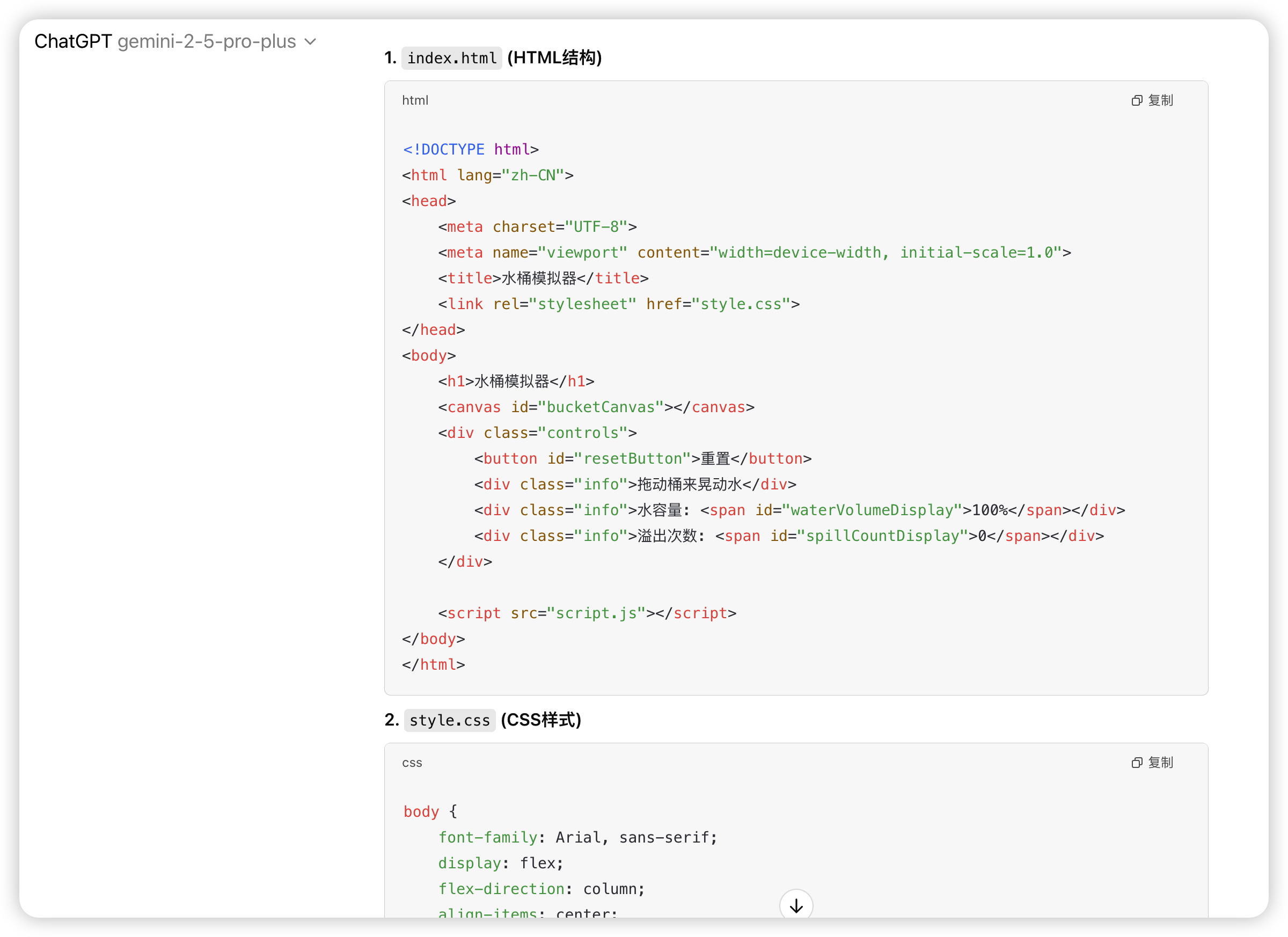Click the style.css inline code label

pyautogui.click(x=449, y=720)
